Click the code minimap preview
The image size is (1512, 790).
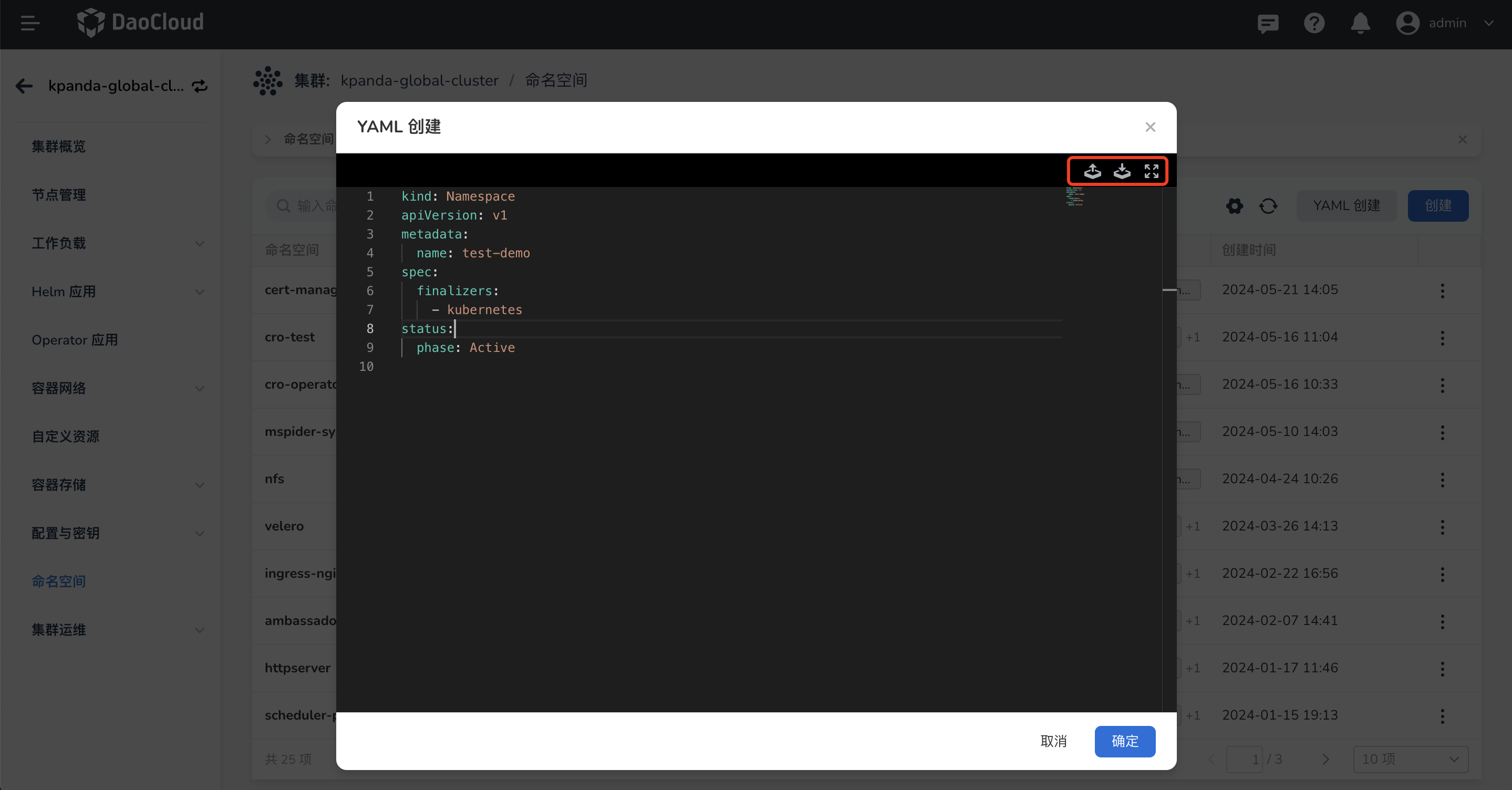click(1075, 196)
